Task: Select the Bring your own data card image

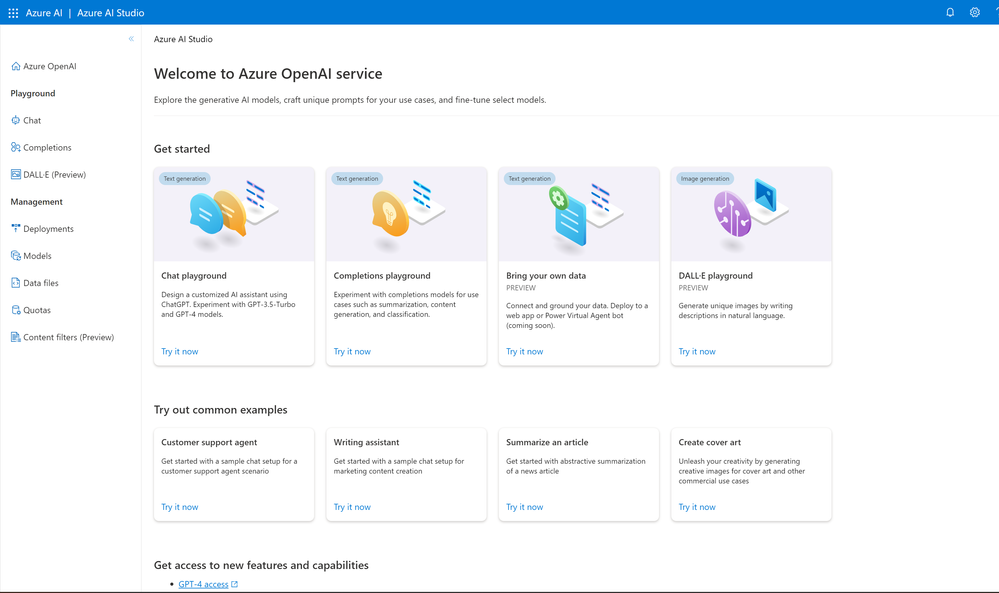Action: click(x=578, y=214)
